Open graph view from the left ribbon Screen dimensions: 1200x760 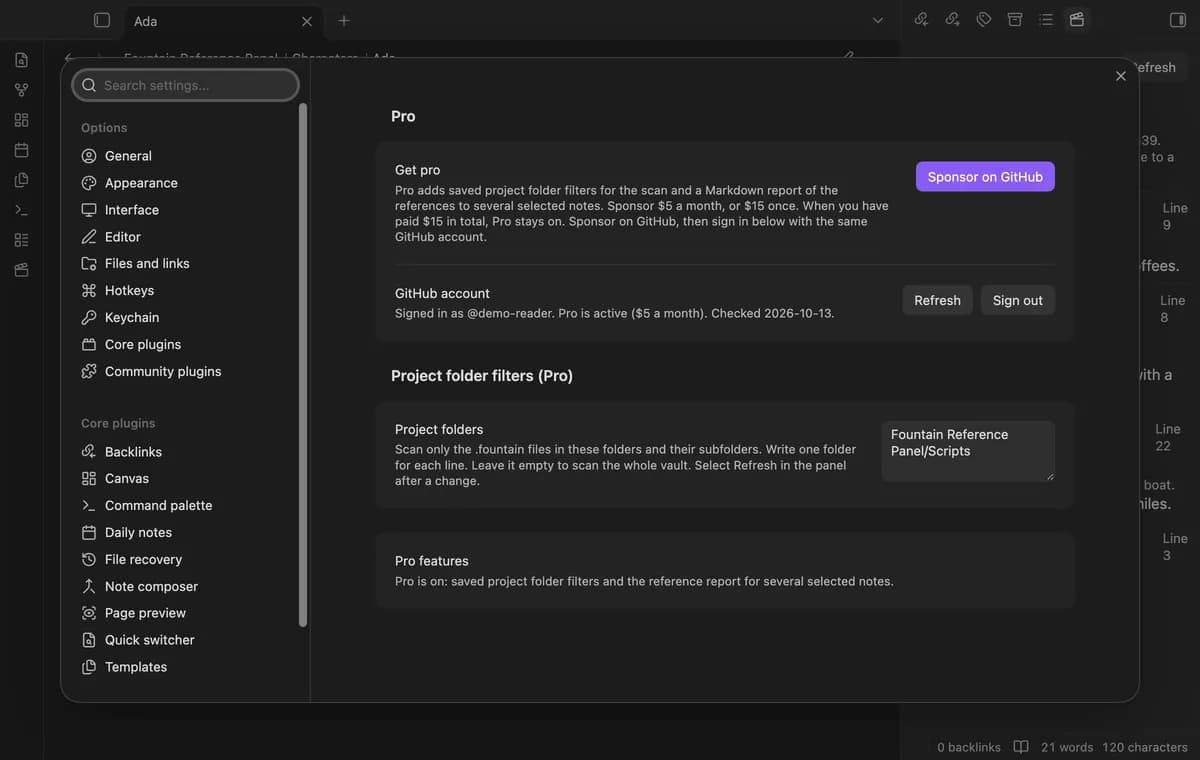coord(21,90)
